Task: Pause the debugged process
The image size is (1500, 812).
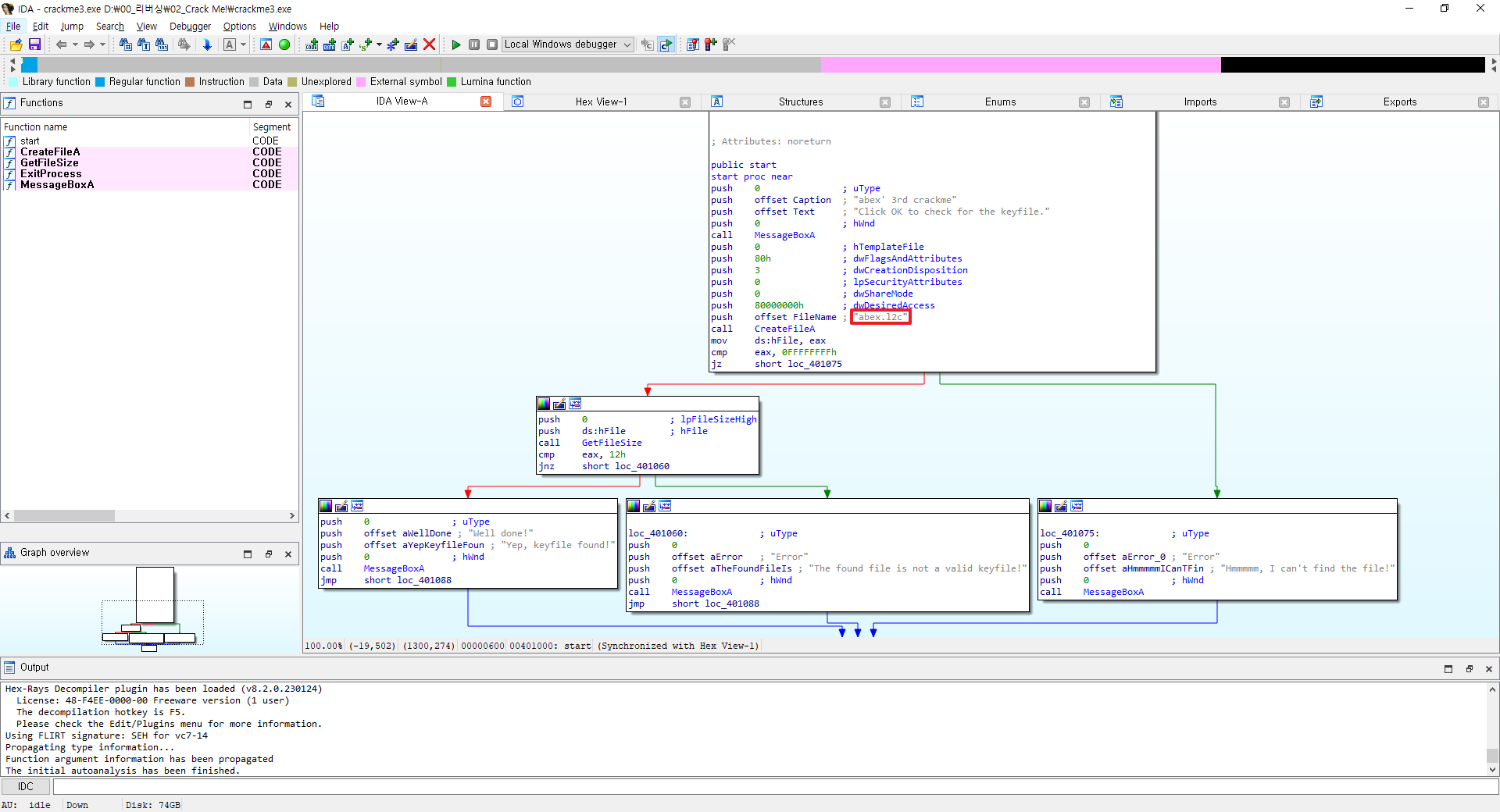Action: coord(474,45)
